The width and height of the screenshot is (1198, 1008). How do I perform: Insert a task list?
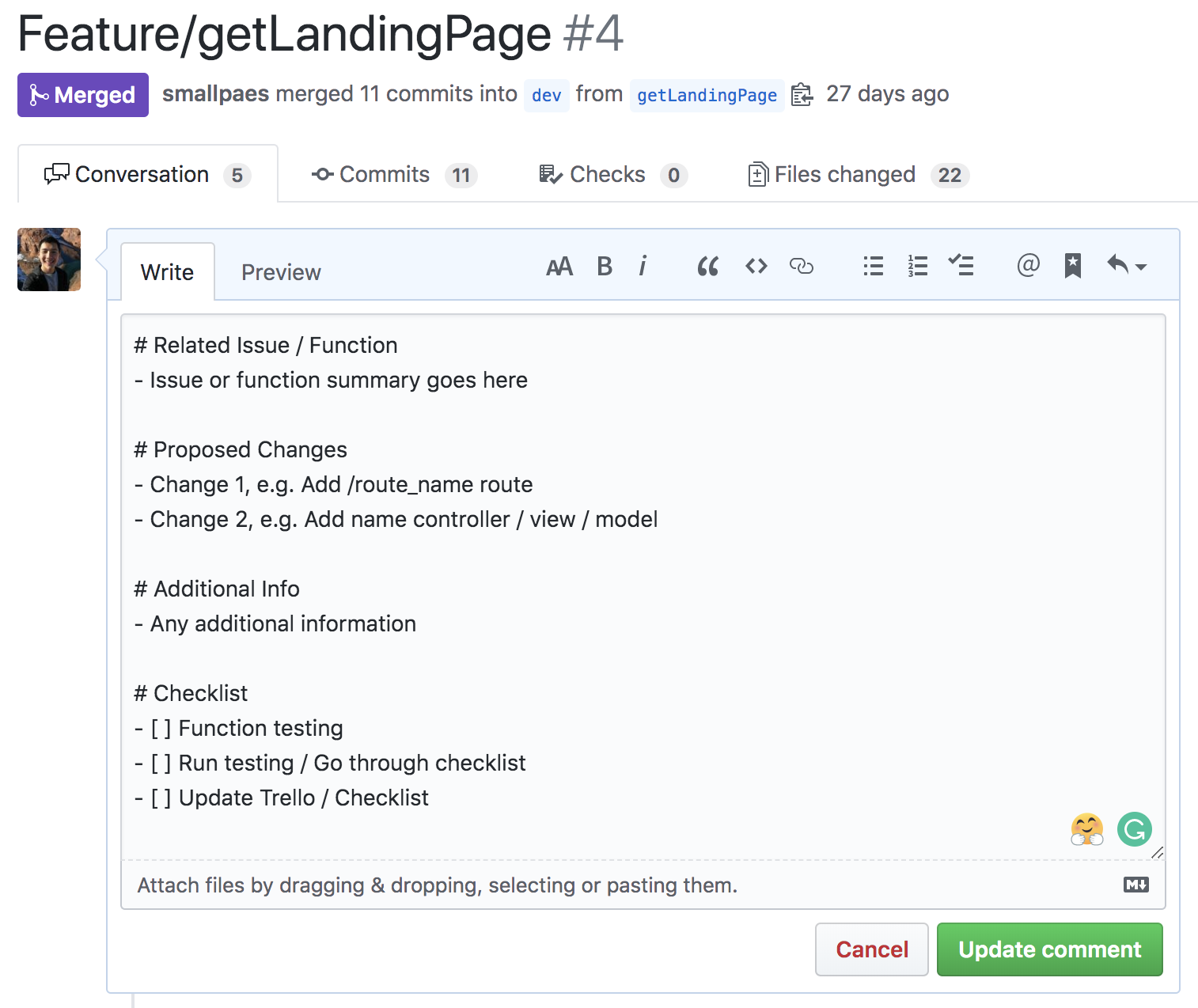tap(961, 265)
